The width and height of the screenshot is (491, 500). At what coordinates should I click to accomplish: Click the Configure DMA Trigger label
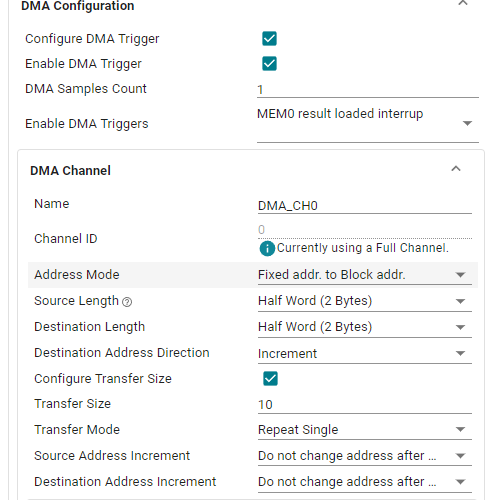[92, 39]
